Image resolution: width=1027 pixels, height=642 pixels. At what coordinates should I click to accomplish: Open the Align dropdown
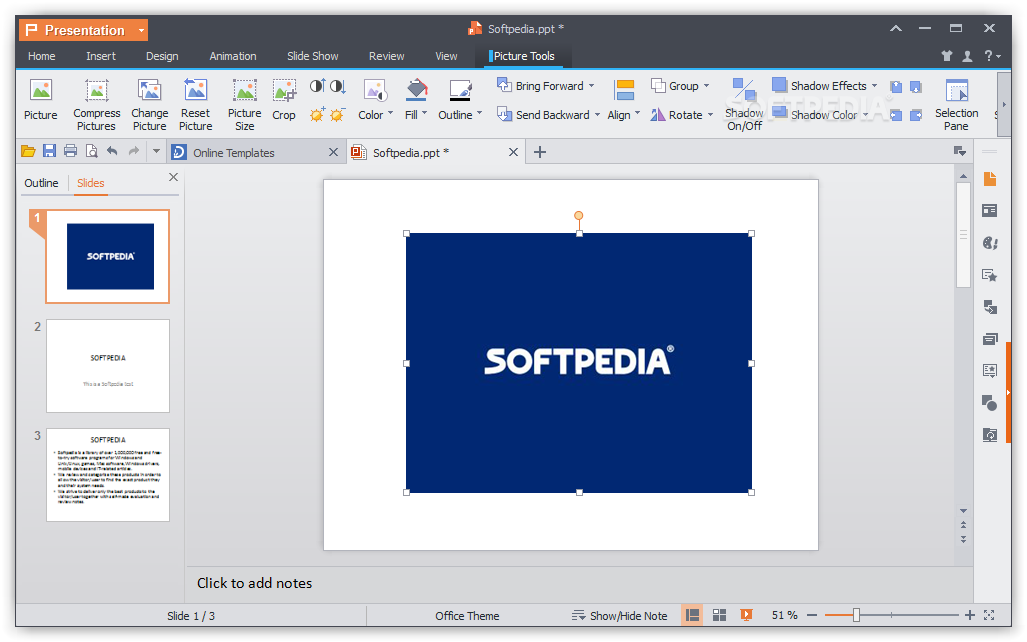click(637, 113)
